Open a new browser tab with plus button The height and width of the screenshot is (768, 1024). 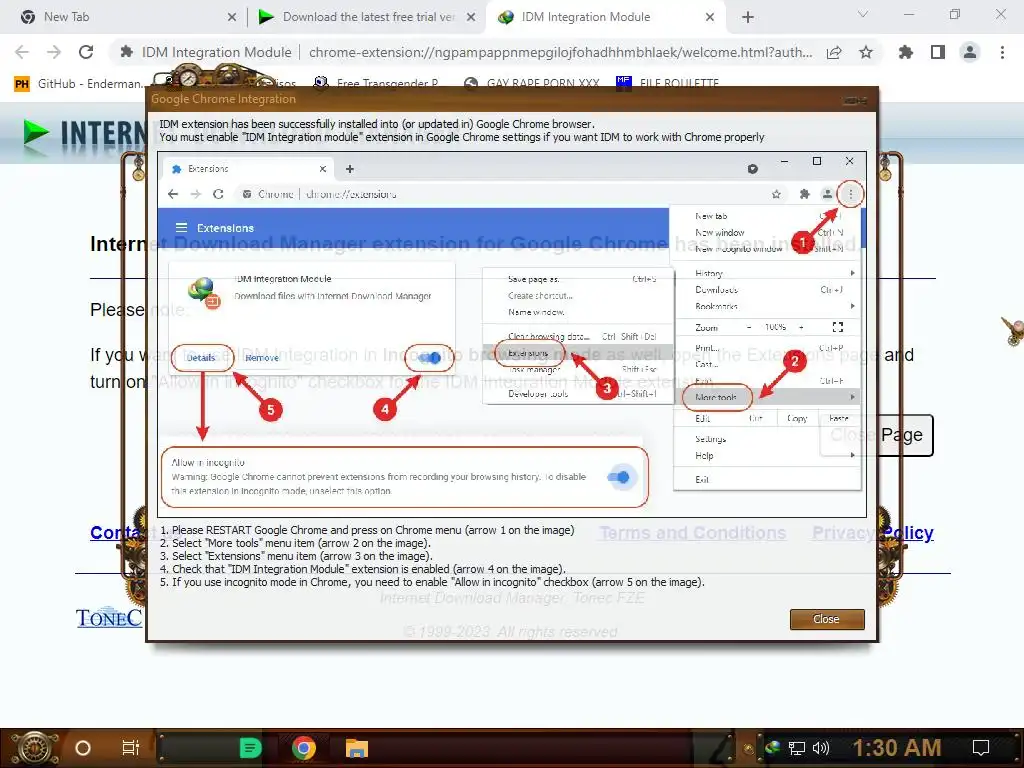[748, 18]
